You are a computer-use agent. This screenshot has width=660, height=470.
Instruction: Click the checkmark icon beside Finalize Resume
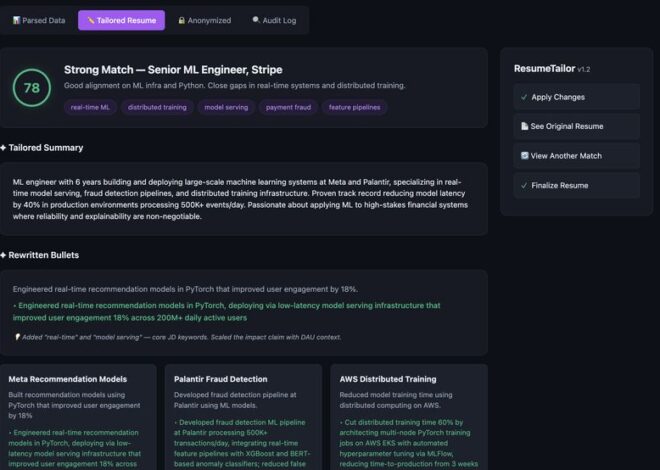point(524,186)
